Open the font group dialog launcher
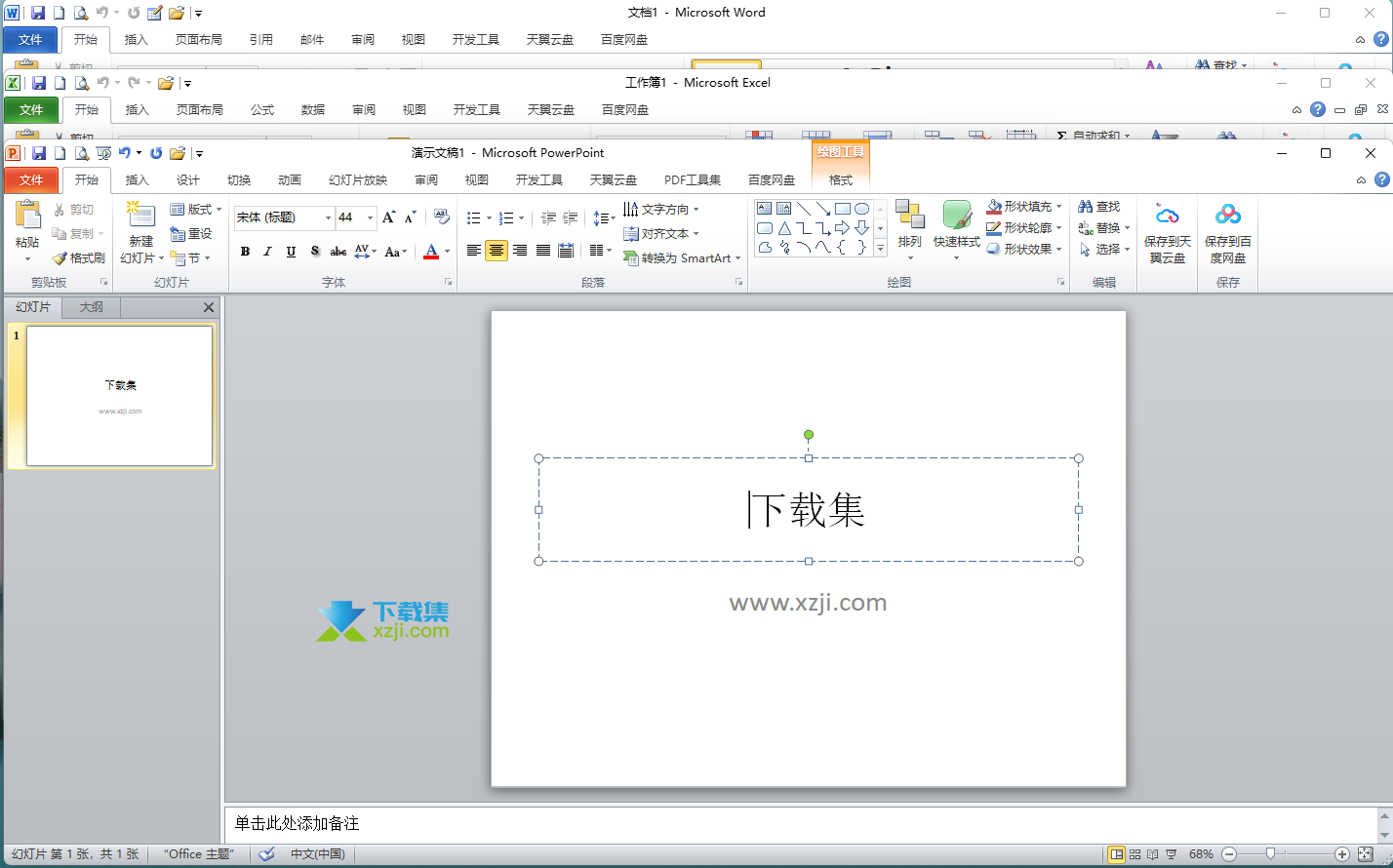Viewport: 1393px width, 868px height. point(449,282)
